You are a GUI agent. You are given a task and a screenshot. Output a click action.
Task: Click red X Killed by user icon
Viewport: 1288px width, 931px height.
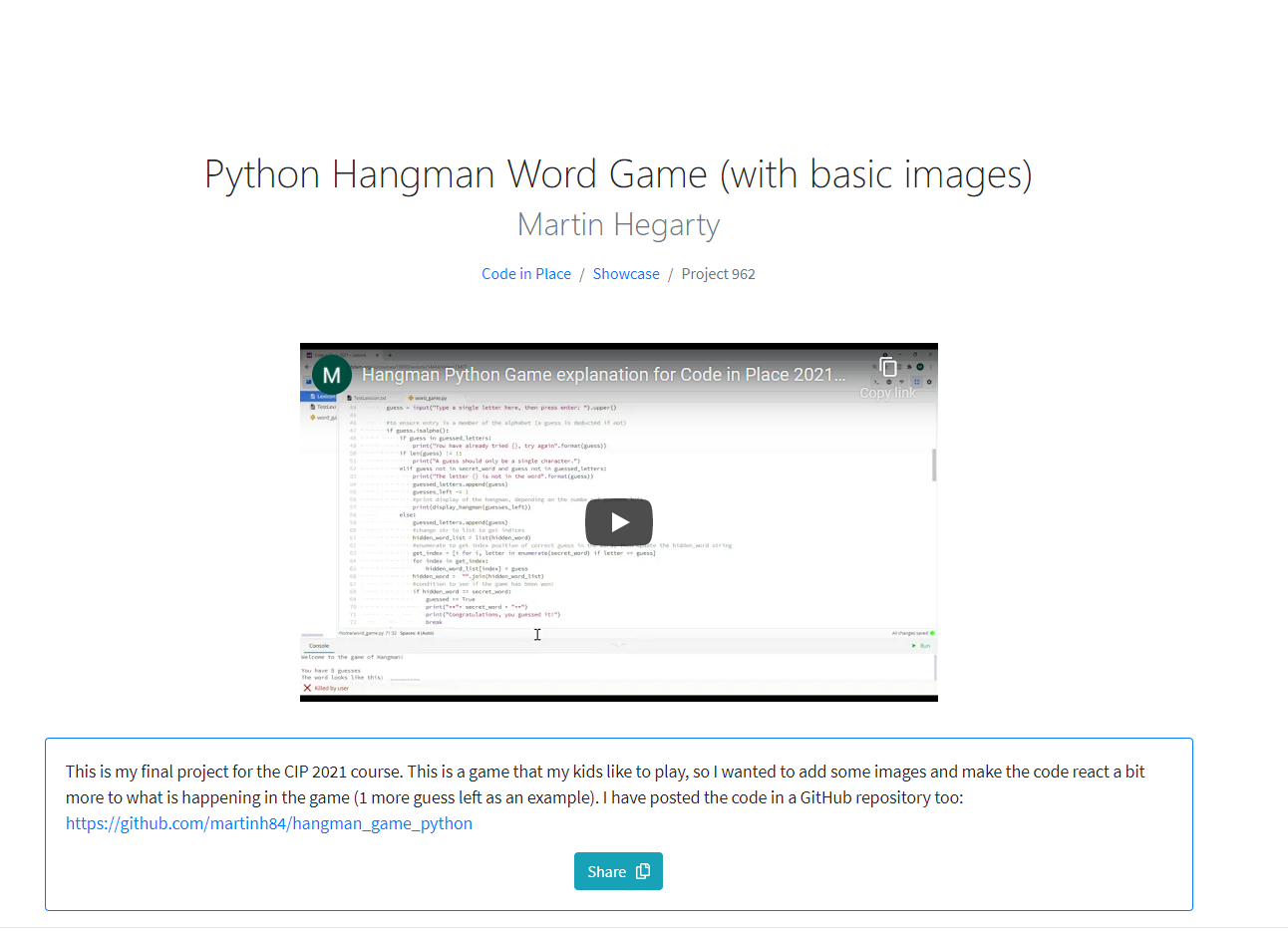307,688
